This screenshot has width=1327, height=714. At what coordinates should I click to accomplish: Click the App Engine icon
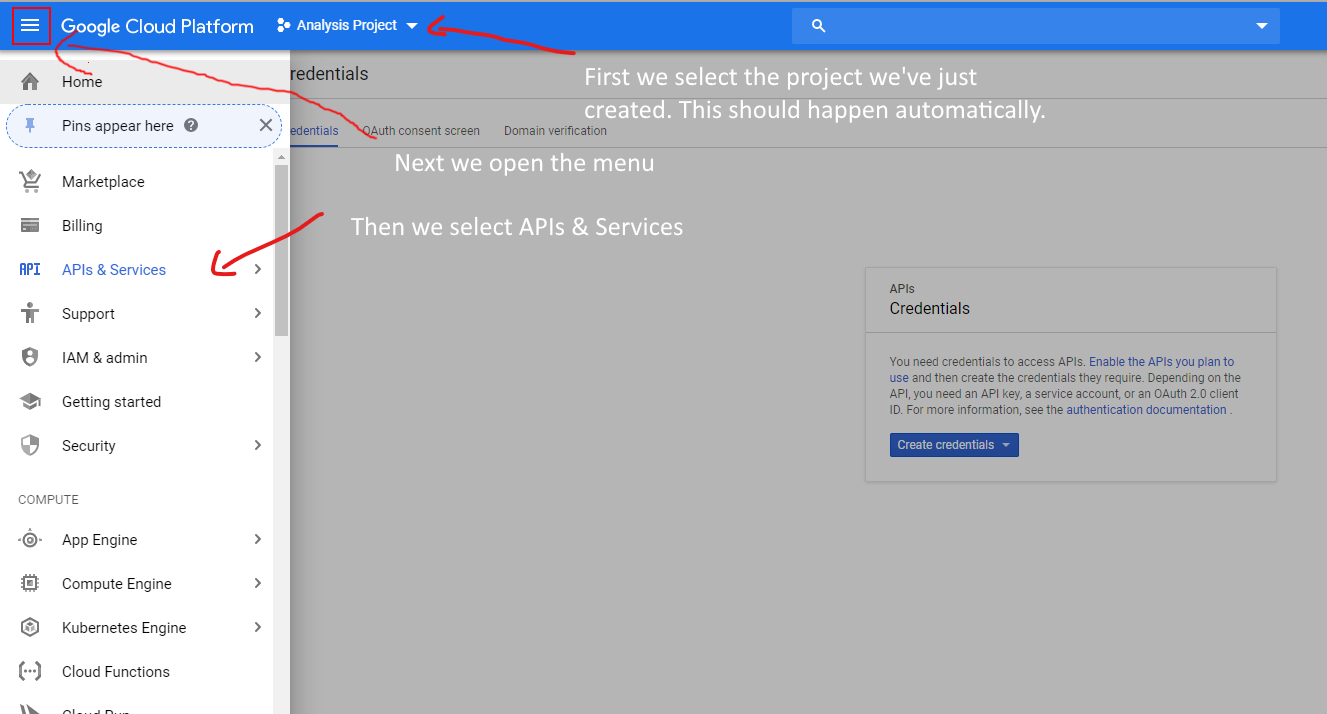[30, 540]
